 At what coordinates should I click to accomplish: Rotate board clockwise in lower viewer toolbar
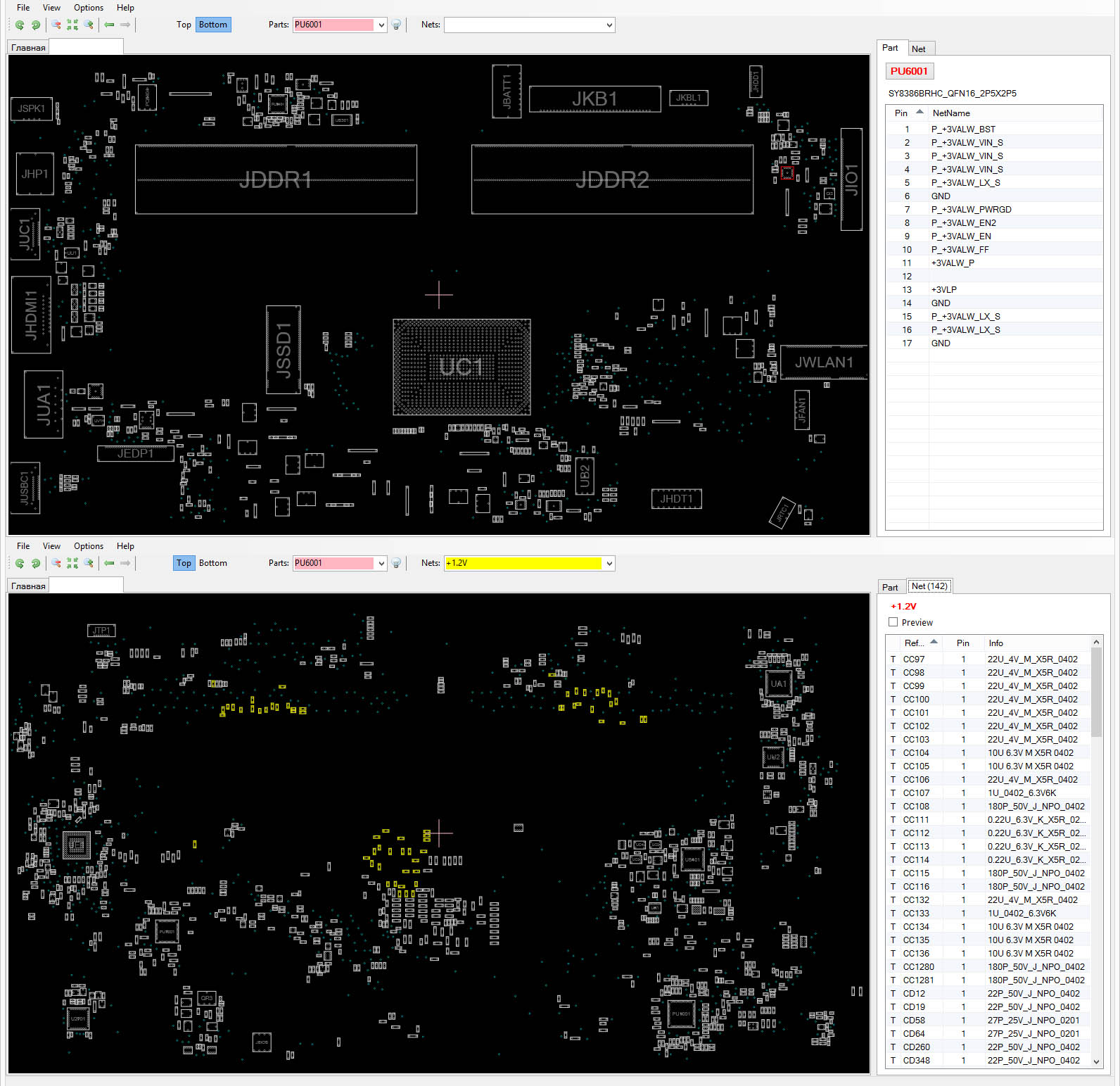pos(36,563)
